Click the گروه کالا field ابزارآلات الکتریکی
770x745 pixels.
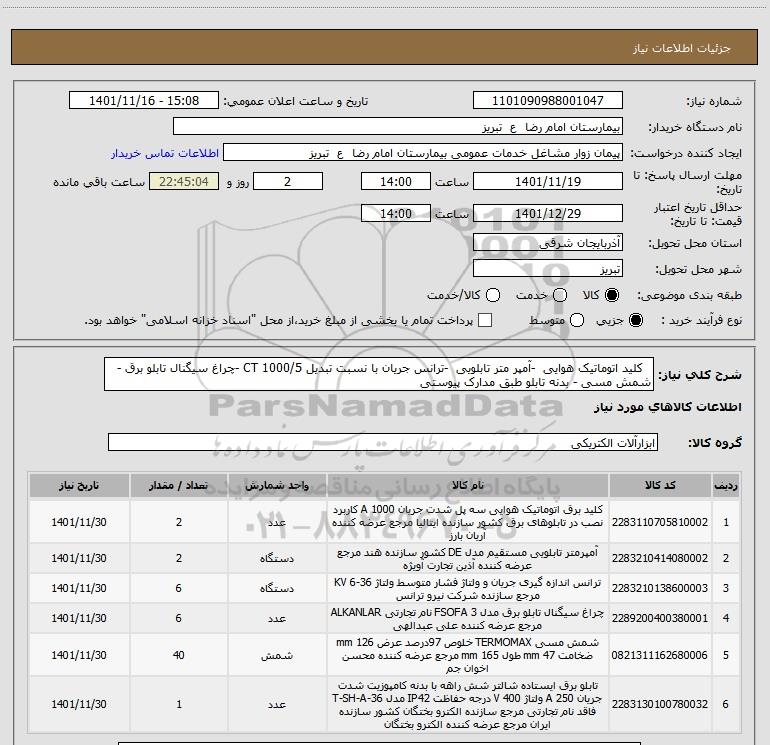pos(383,442)
